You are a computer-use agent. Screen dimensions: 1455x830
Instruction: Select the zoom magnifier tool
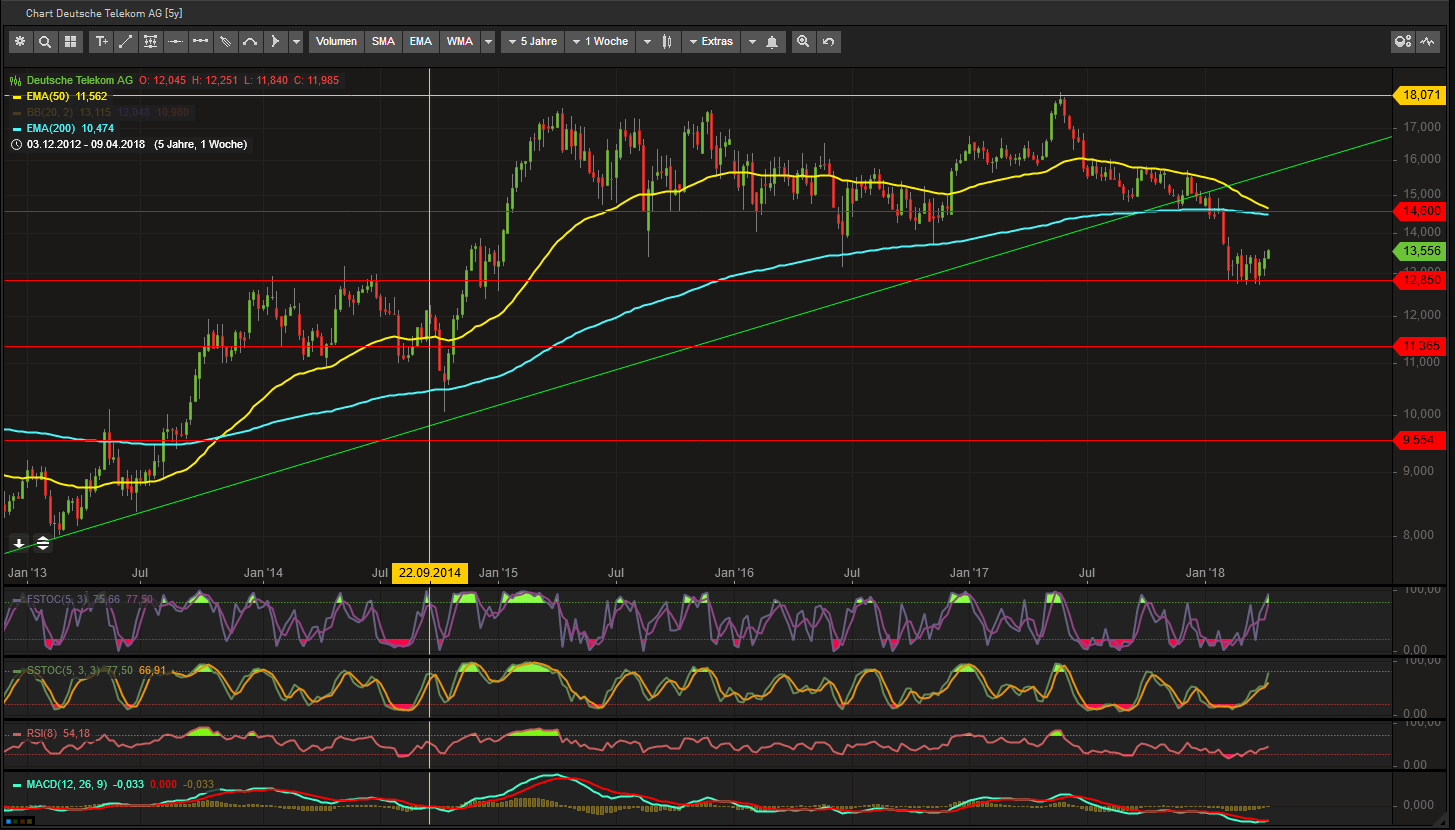pos(803,41)
